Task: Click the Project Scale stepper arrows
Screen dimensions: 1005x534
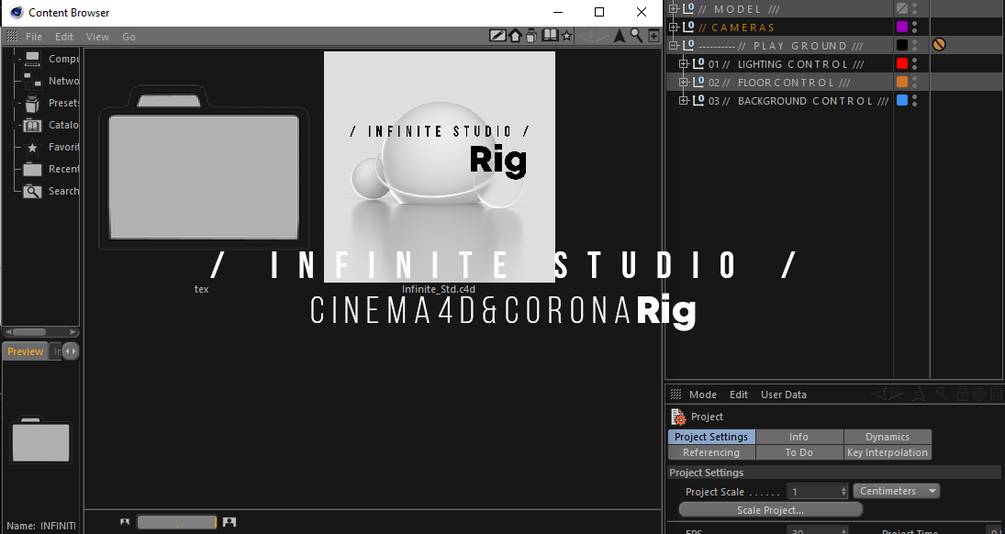Action: pyautogui.click(x=843, y=492)
